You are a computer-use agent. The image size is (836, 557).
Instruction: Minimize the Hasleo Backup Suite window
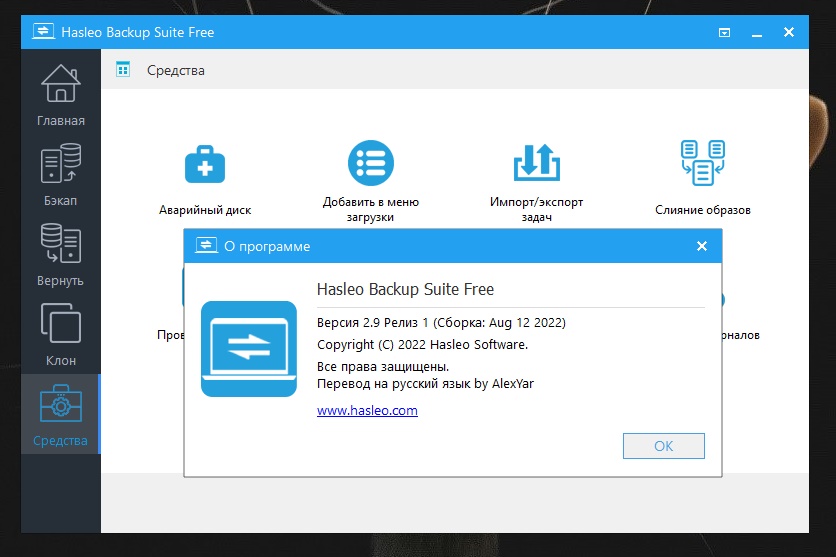coord(757,33)
